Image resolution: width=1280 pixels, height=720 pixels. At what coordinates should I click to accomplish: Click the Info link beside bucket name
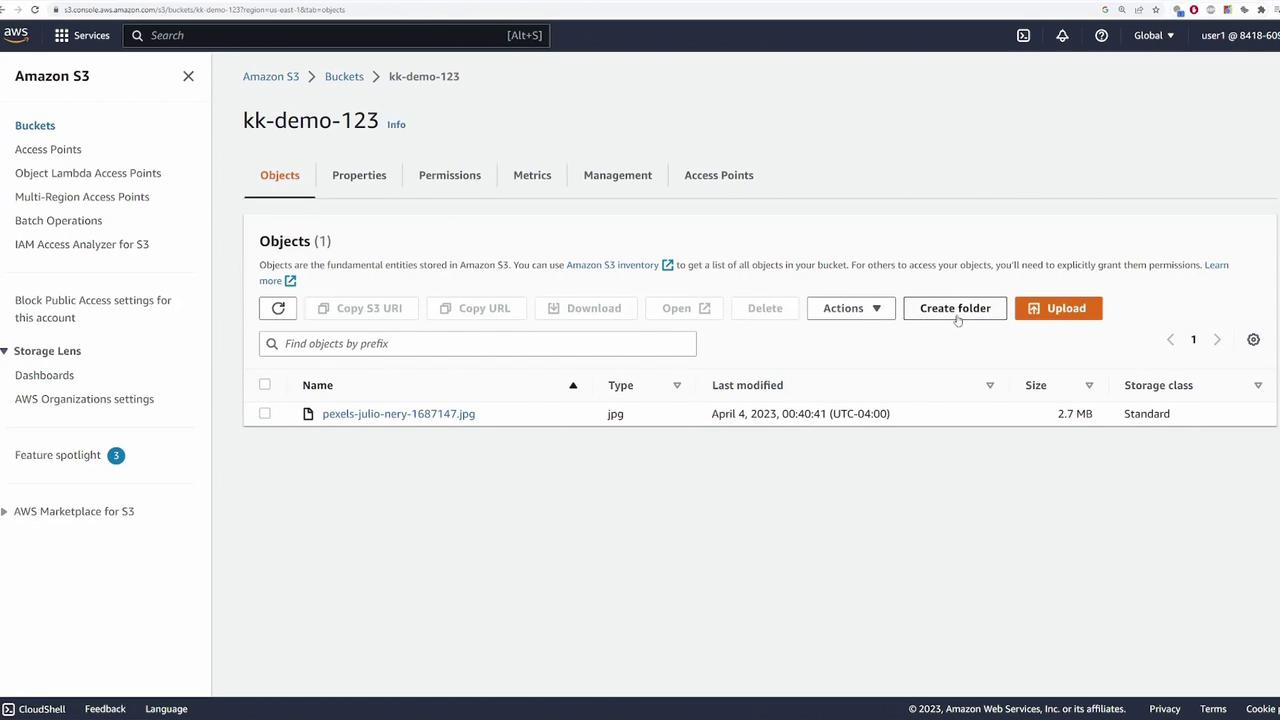[x=396, y=125]
